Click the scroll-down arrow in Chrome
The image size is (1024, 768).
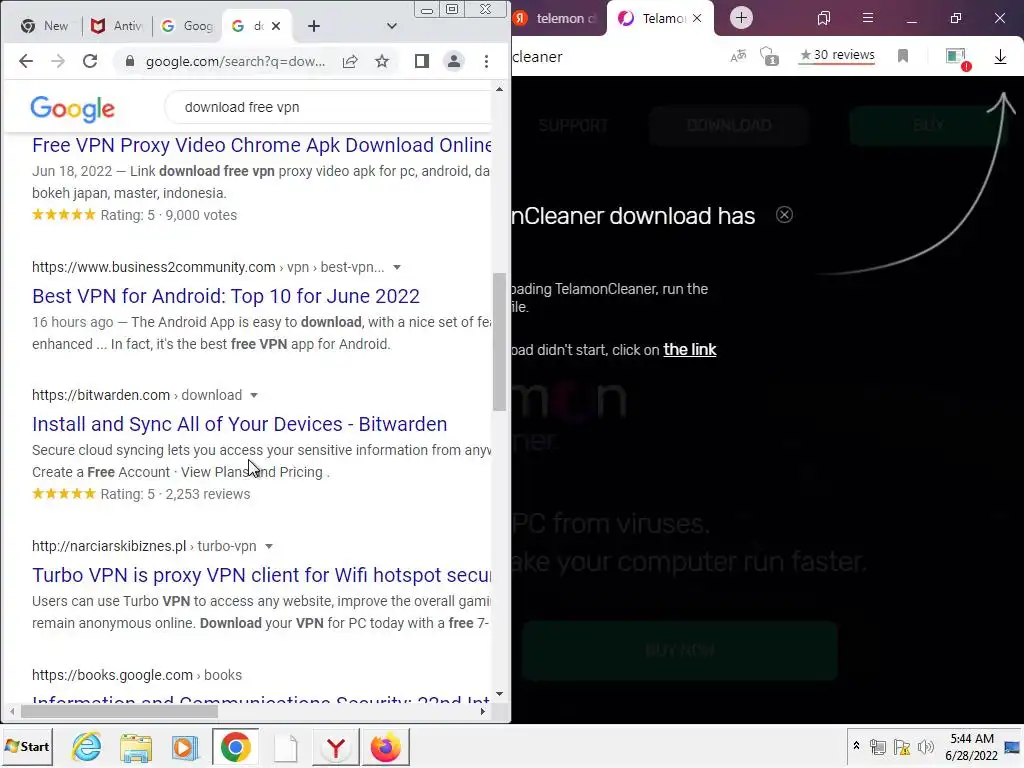click(500, 694)
